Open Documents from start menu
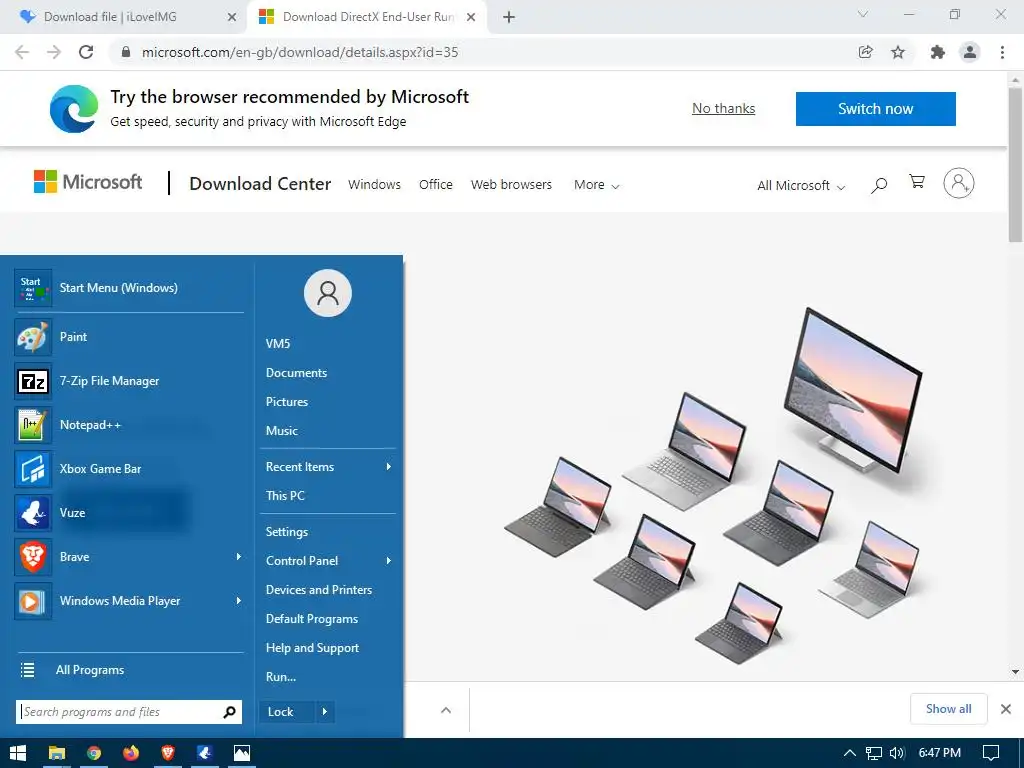This screenshot has height=768, width=1024. coord(296,373)
